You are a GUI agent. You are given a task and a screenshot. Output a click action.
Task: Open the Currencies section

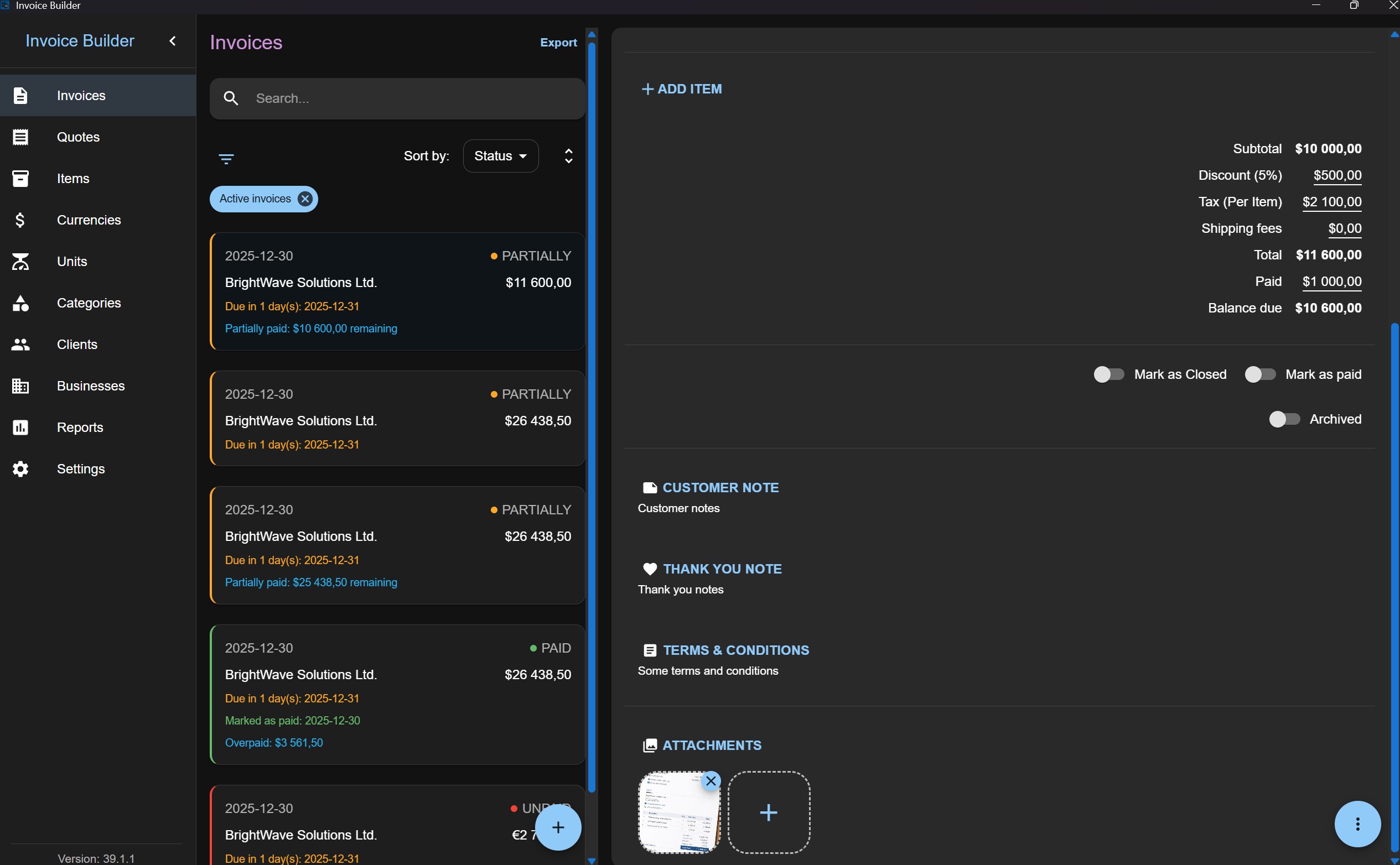tap(98, 220)
